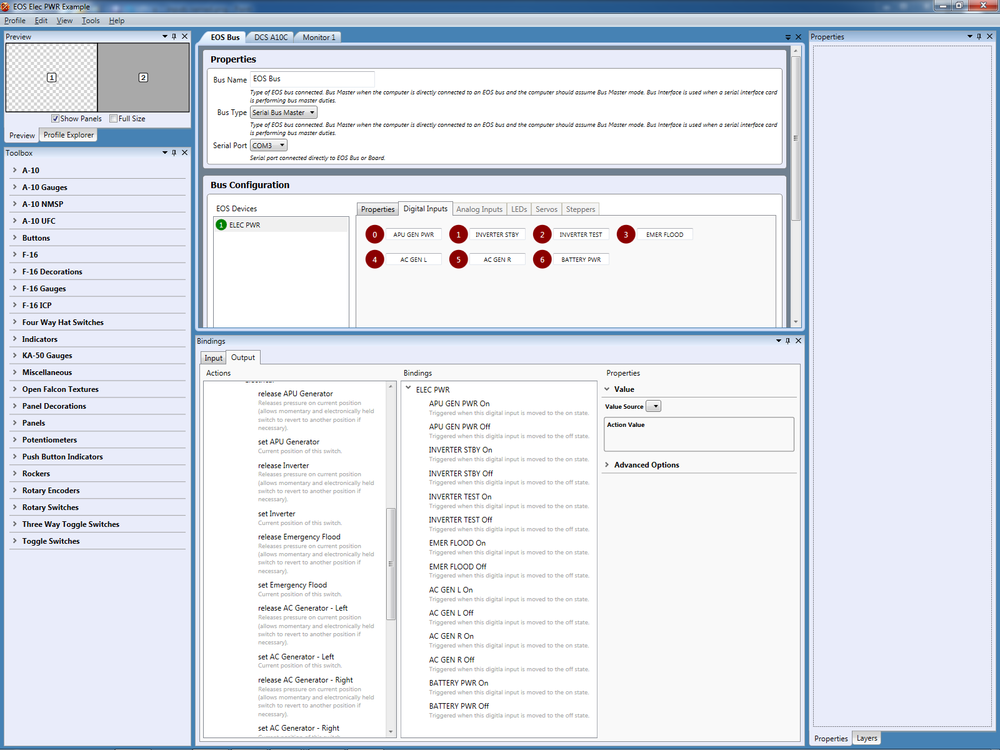This screenshot has width=1000, height=750.
Task: Close the Toolbox panel
Action: (185, 153)
